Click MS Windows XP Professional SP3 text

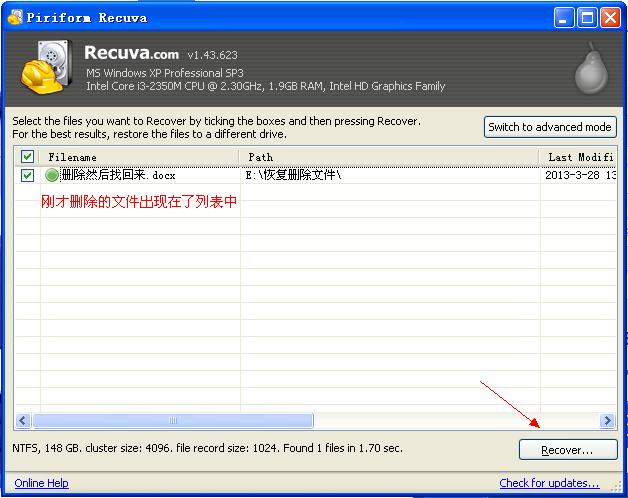coord(165,73)
